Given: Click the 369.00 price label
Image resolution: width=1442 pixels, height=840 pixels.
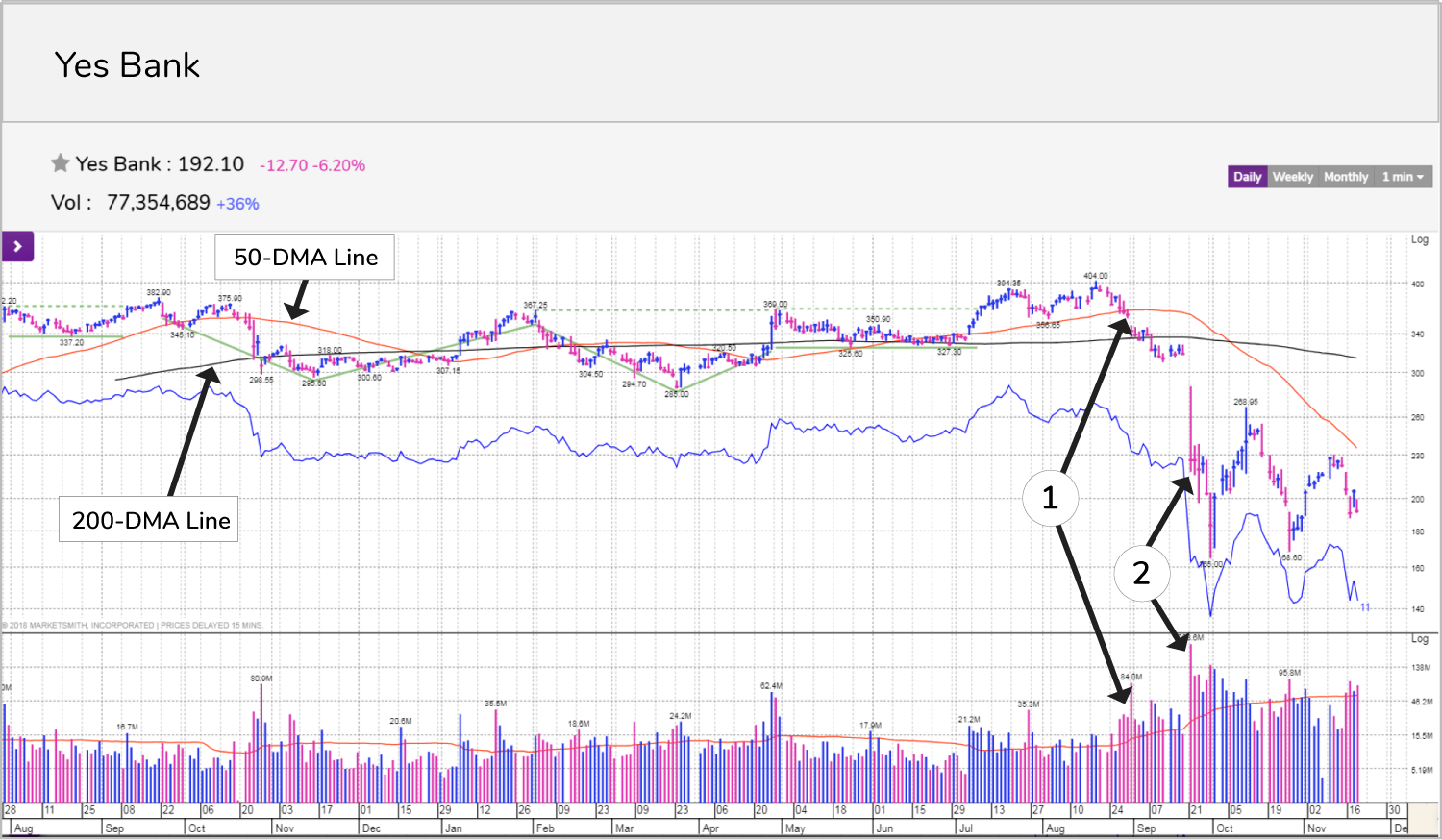Looking at the screenshot, I should coord(776,304).
